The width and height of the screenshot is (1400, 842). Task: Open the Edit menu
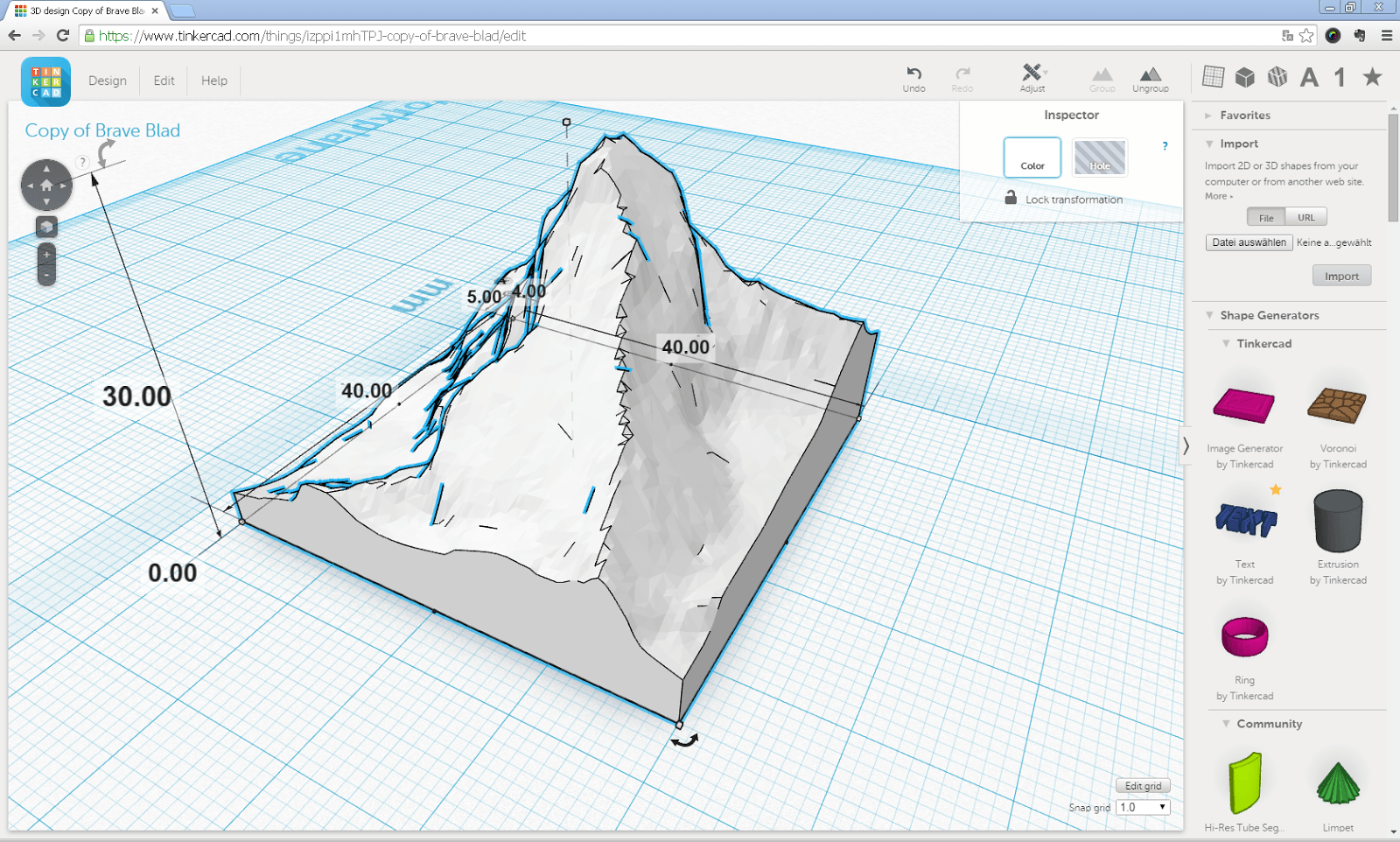tap(163, 81)
